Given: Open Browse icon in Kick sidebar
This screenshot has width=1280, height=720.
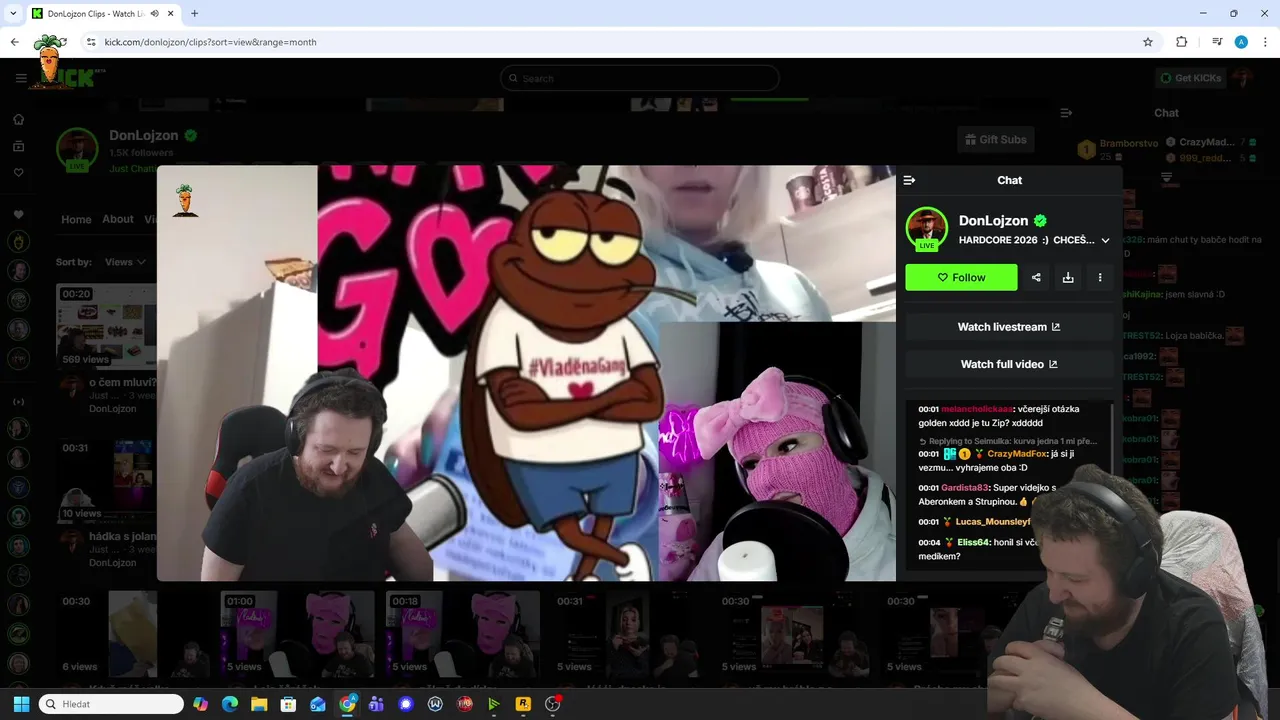Looking at the screenshot, I should click(18, 146).
